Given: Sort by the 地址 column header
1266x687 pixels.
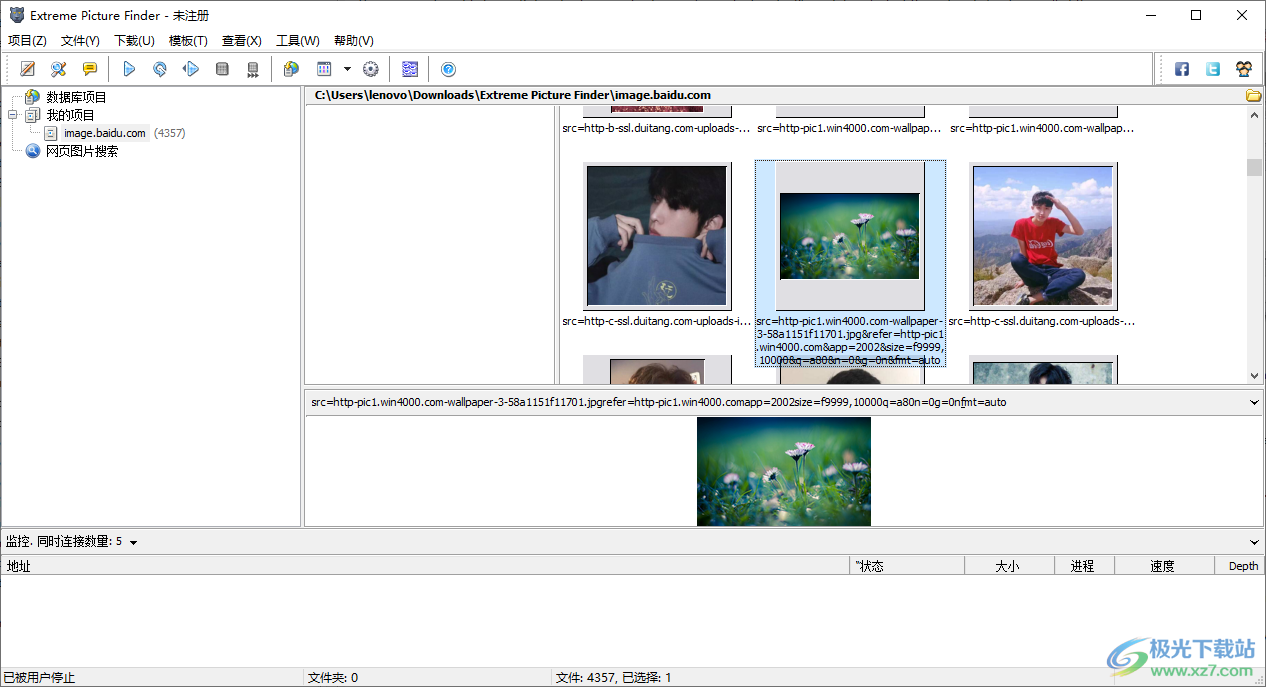Looking at the screenshot, I should tap(425, 566).
